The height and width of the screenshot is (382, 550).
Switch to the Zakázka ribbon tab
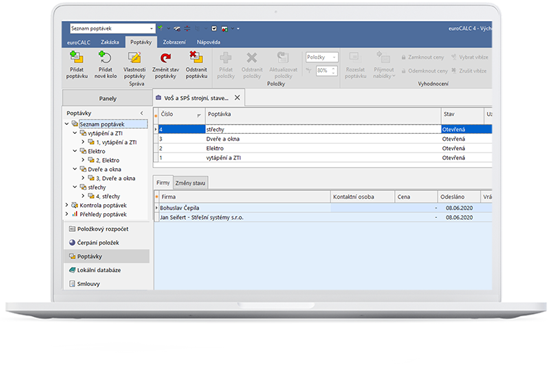110,42
